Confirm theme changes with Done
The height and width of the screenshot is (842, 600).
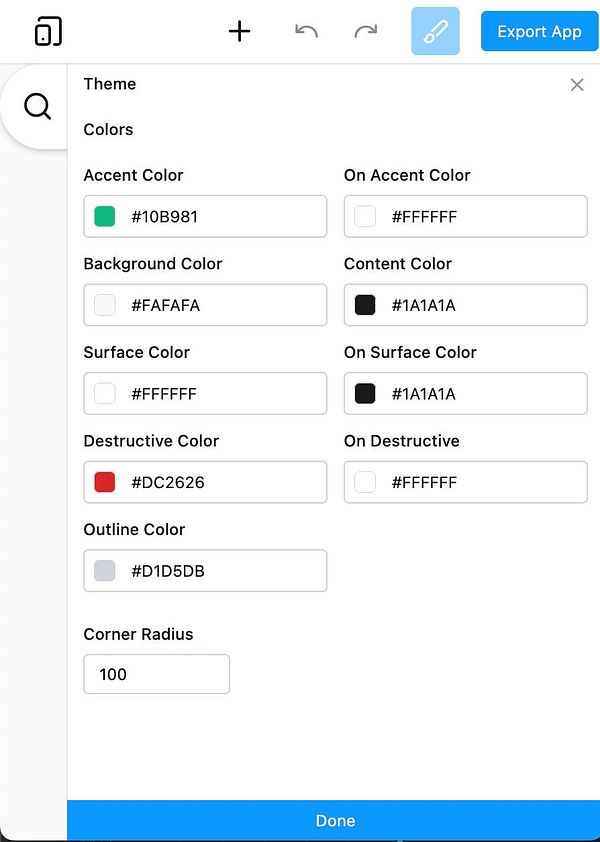335,820
